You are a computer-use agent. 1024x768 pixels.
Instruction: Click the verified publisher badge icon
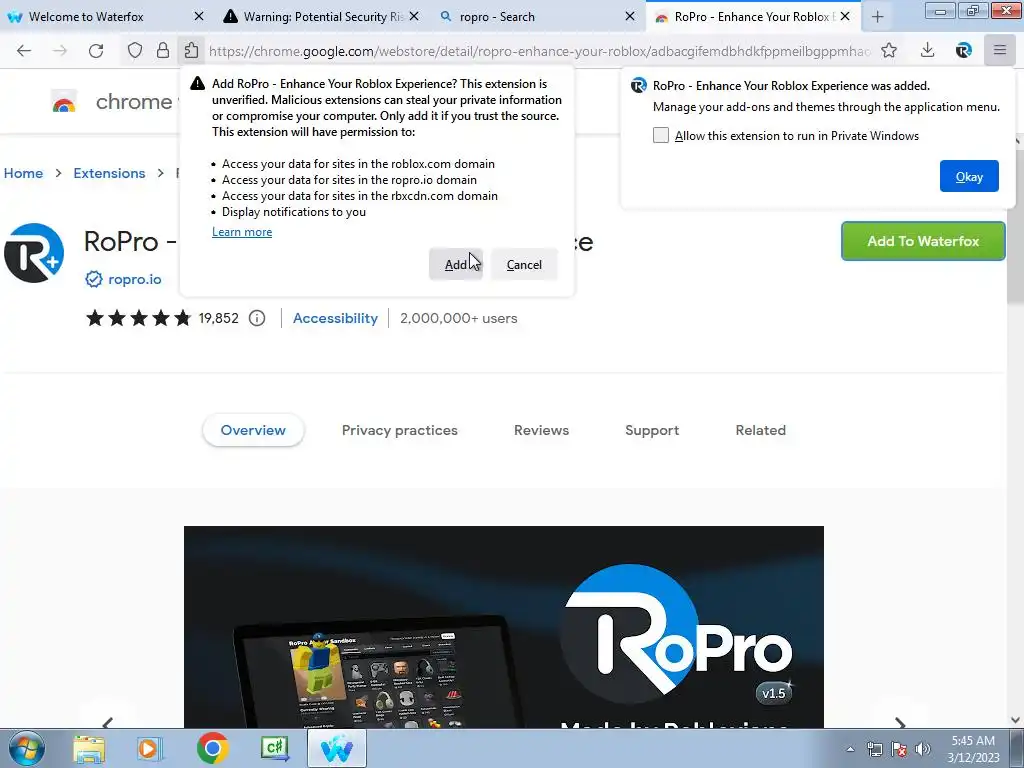94,280
